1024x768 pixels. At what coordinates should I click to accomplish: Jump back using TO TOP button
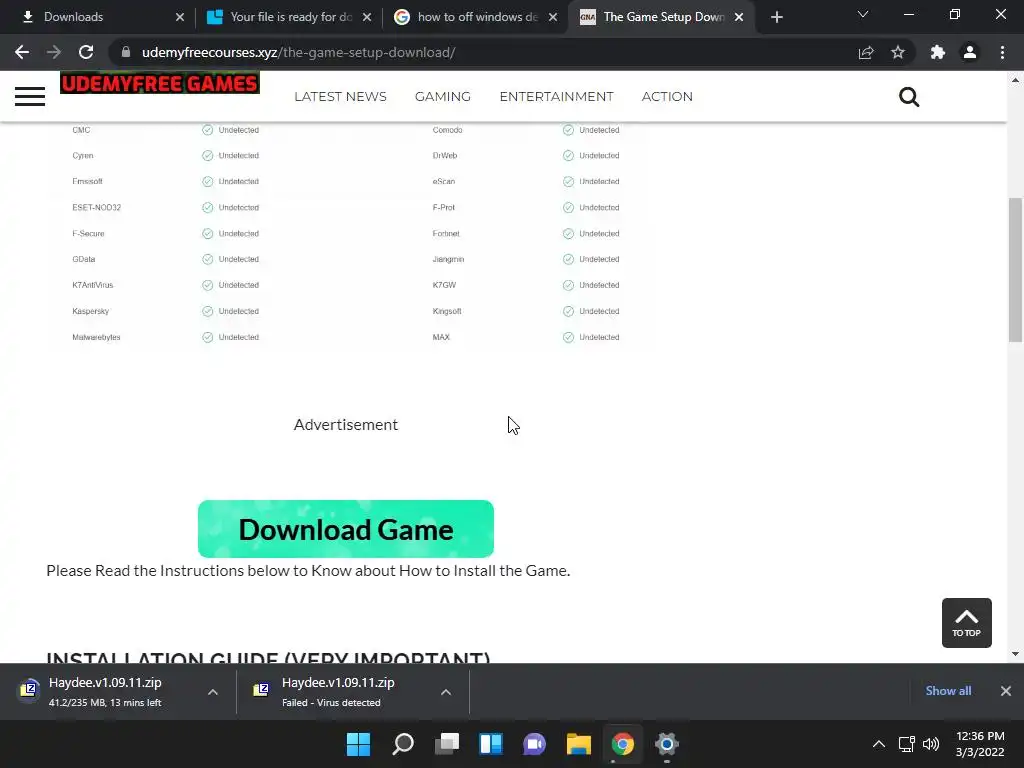pyautogui.click(x=967, y=623)
